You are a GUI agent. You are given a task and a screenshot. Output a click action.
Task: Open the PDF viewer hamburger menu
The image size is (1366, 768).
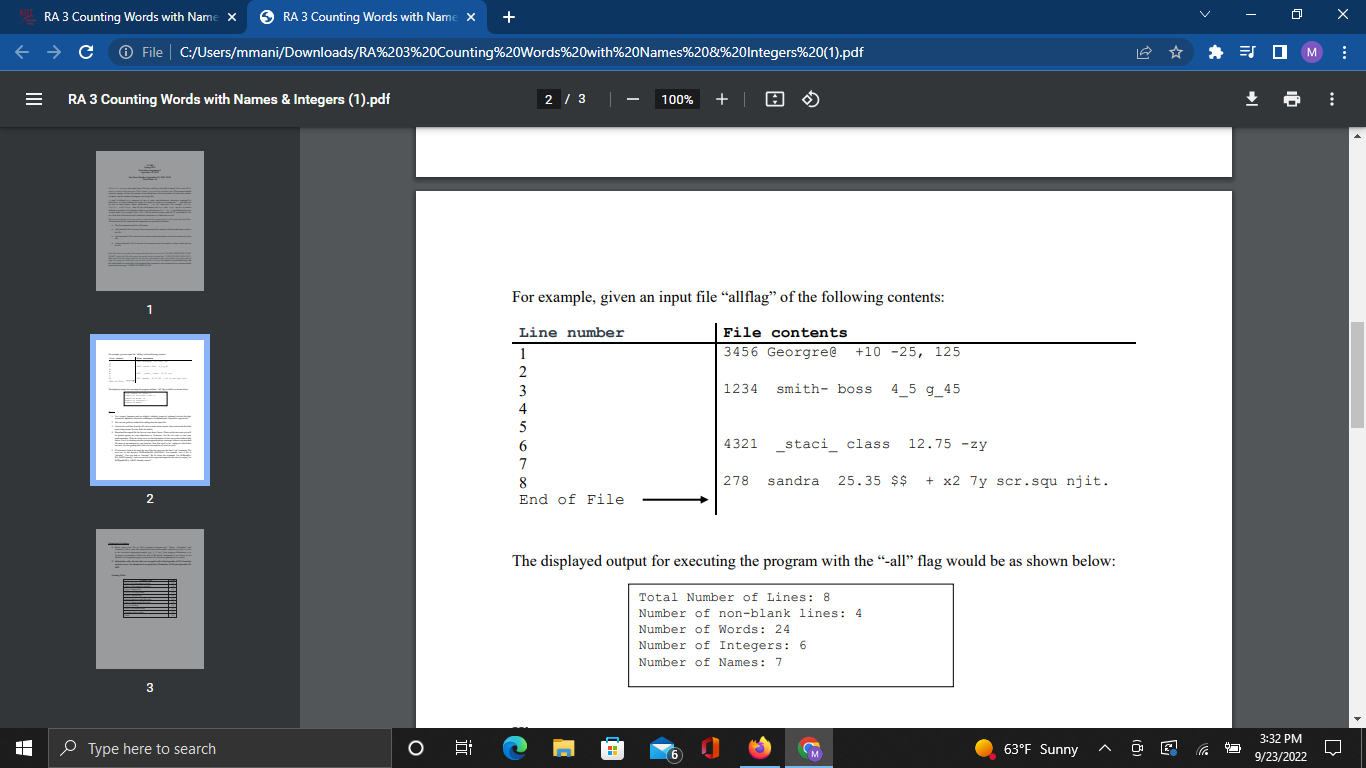(33, 99)
